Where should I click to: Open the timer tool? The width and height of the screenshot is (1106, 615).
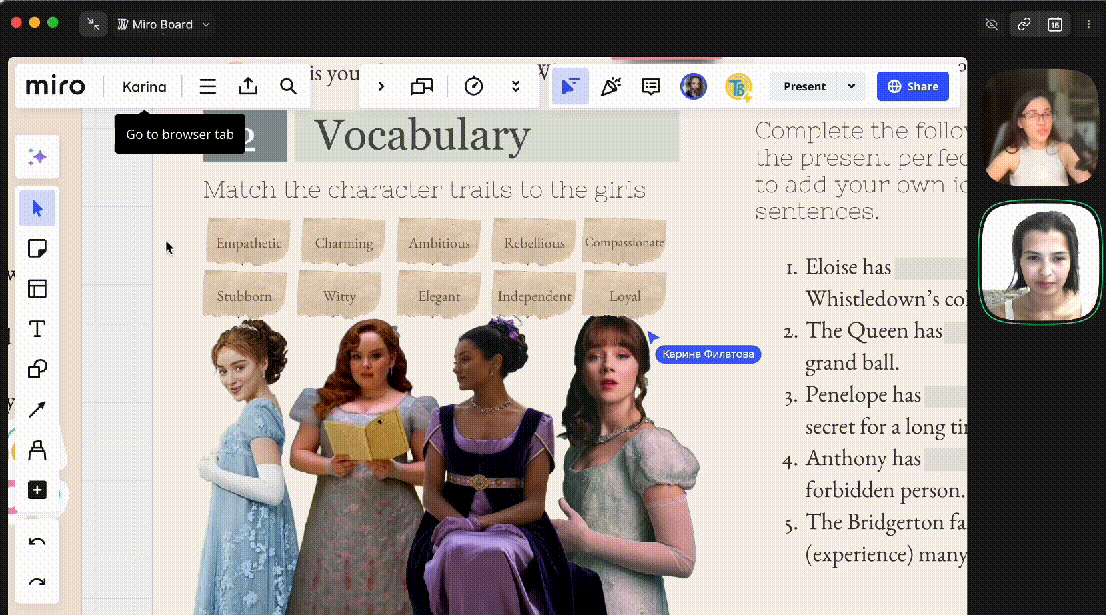tap(474, 87)
